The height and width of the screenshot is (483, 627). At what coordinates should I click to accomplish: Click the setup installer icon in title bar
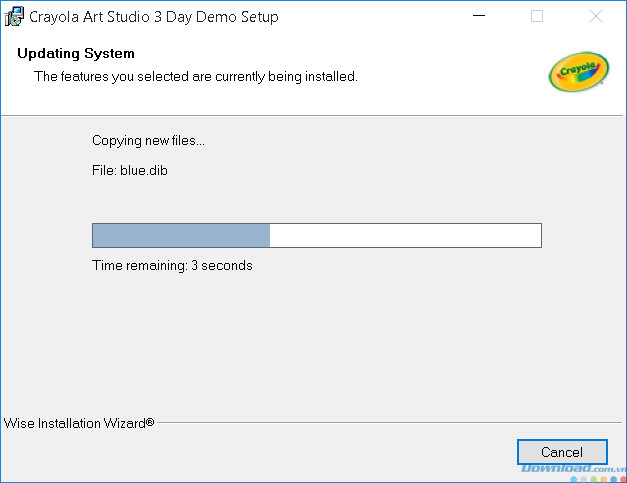coord(14,16)
